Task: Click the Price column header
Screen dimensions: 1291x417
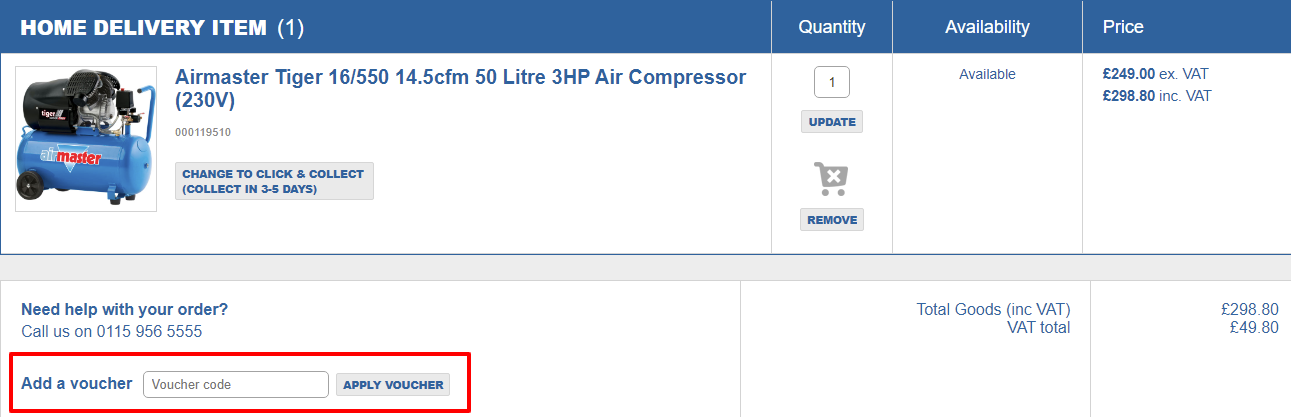Action: point(1123,27)
